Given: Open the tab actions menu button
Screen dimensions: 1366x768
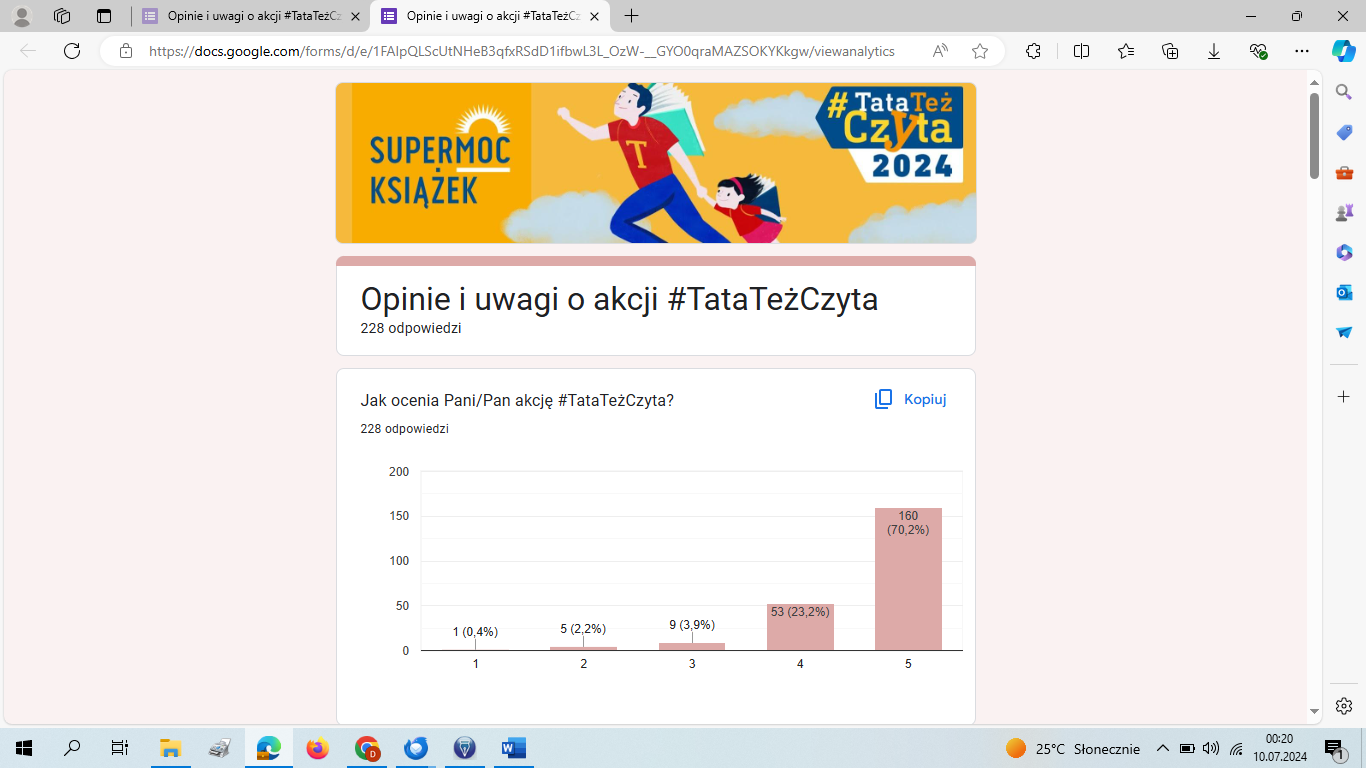Looking at the screenshot, I should click(104, 16).
